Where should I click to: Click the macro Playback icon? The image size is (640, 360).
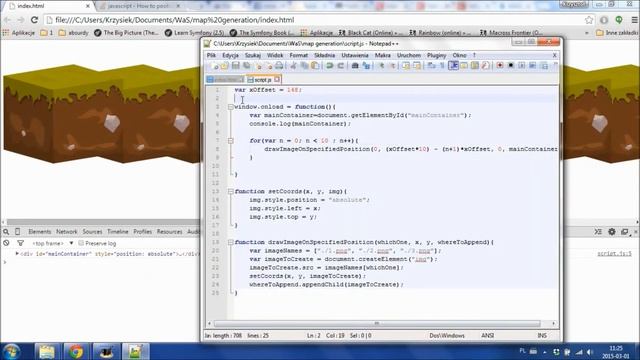click(x=522, y=66)
